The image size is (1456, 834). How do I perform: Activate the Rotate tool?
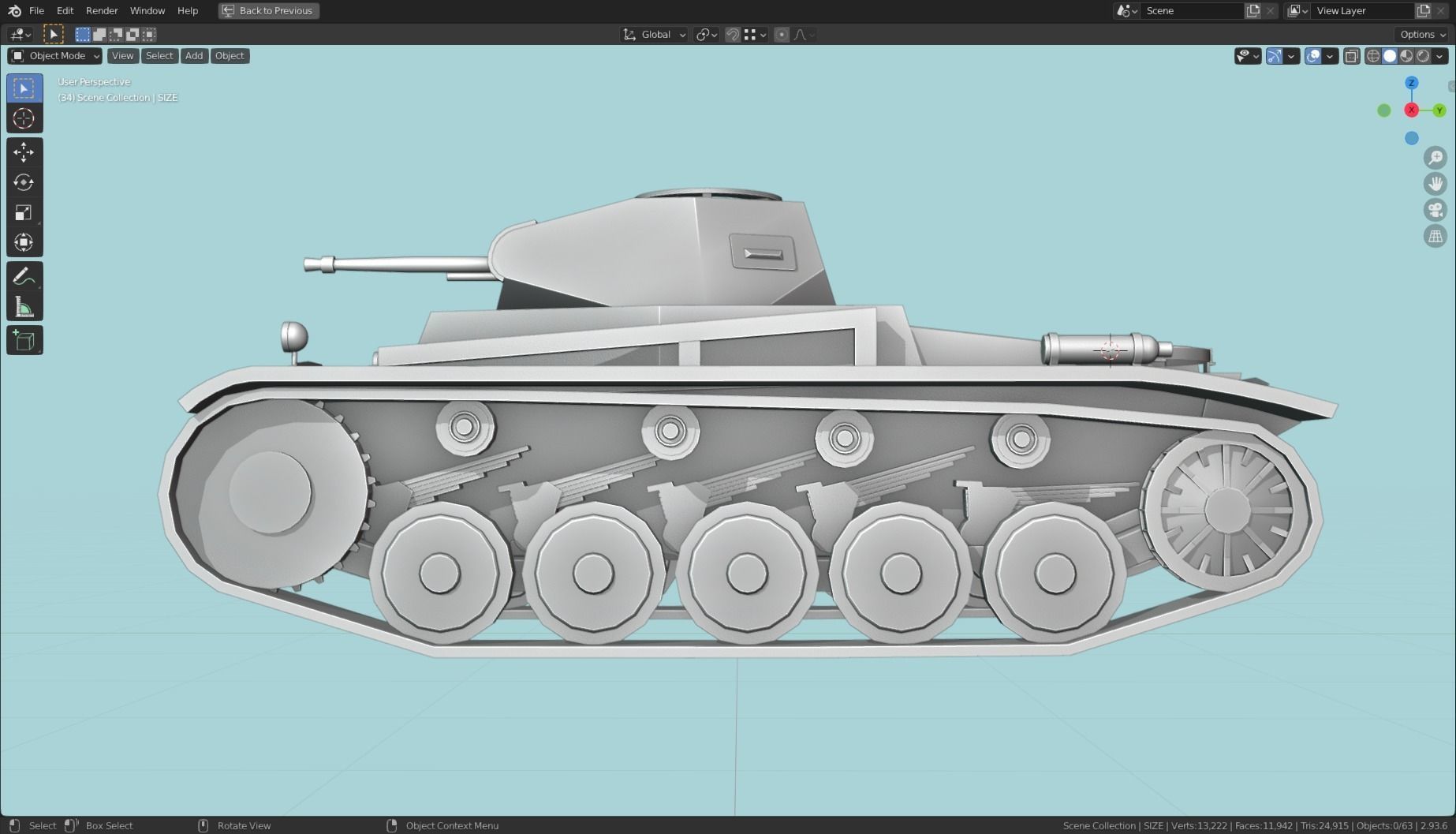coord(24,182)
